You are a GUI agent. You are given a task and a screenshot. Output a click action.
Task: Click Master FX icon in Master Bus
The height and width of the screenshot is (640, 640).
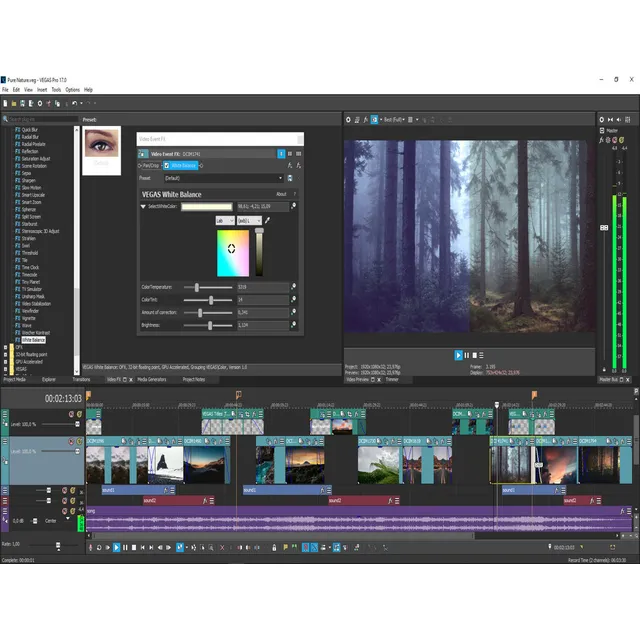601,140
